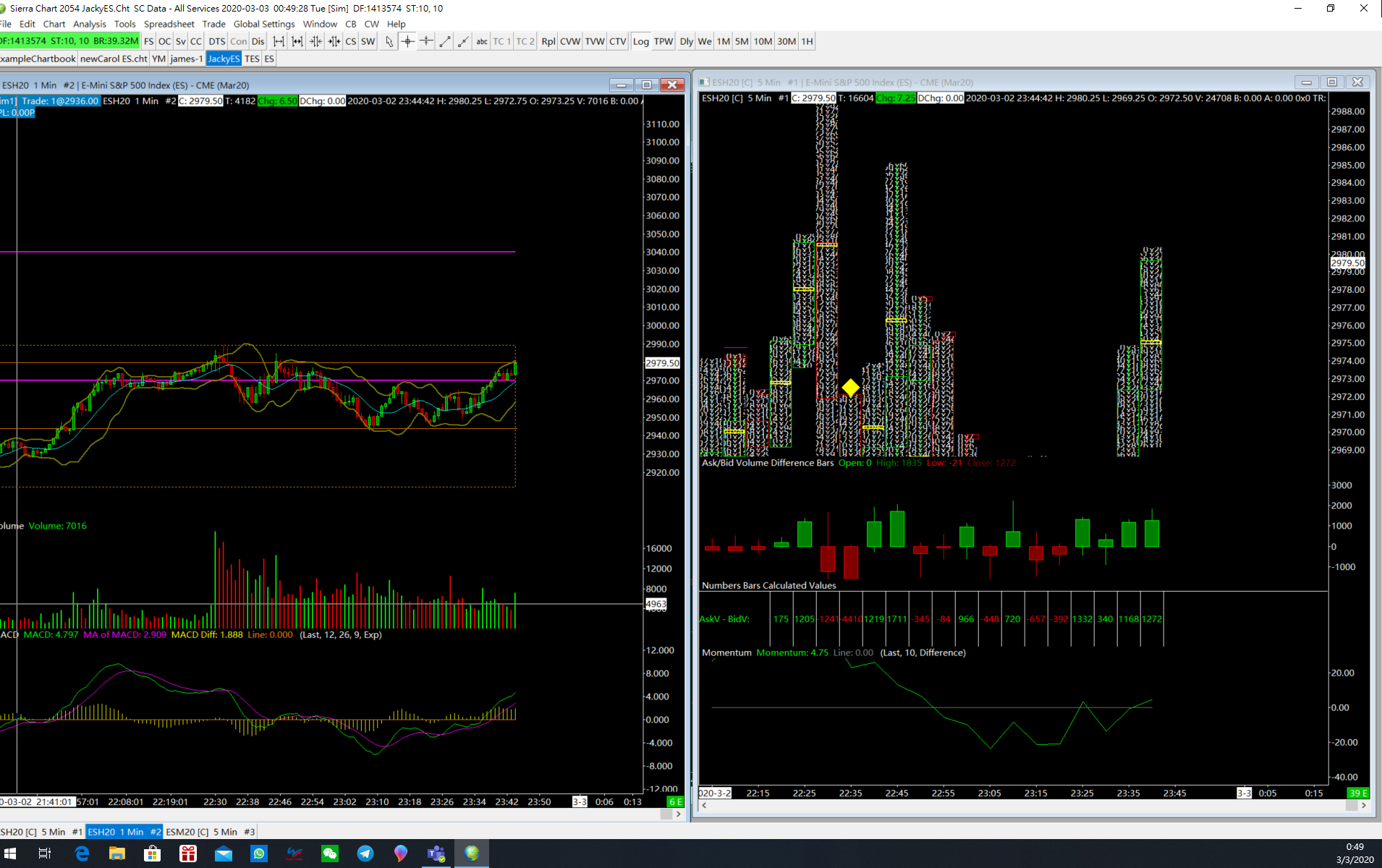Click the CC toolbar button
This screenshot has height=868, width=1382.
196,41
